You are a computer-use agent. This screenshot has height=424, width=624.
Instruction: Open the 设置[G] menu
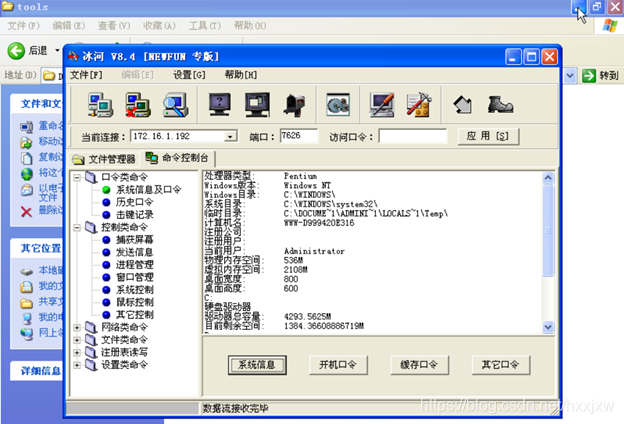(189, 75)
